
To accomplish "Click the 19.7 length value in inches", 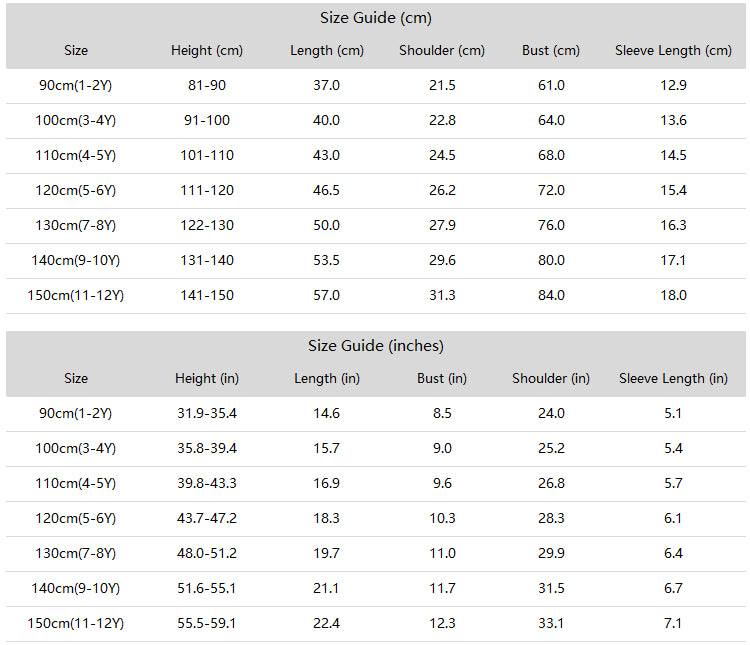I will 326,553.
